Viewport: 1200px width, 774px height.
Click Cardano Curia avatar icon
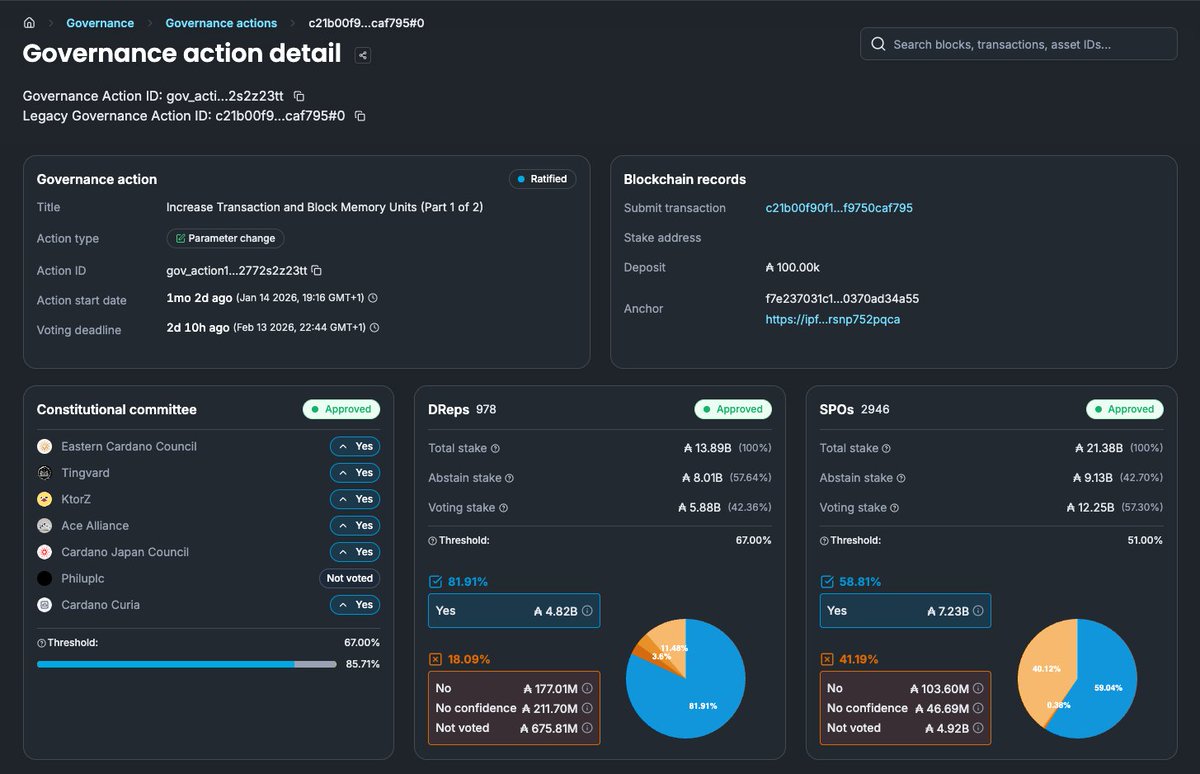[44, 605]
